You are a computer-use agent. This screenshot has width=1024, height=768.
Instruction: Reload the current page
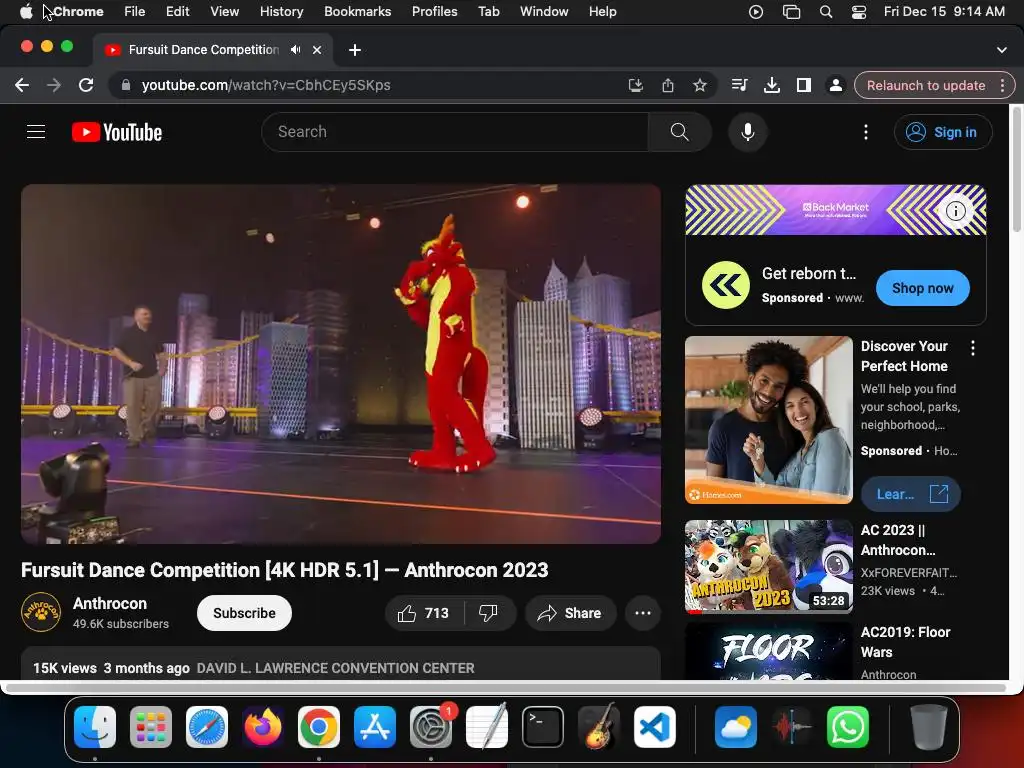(86, 85)
